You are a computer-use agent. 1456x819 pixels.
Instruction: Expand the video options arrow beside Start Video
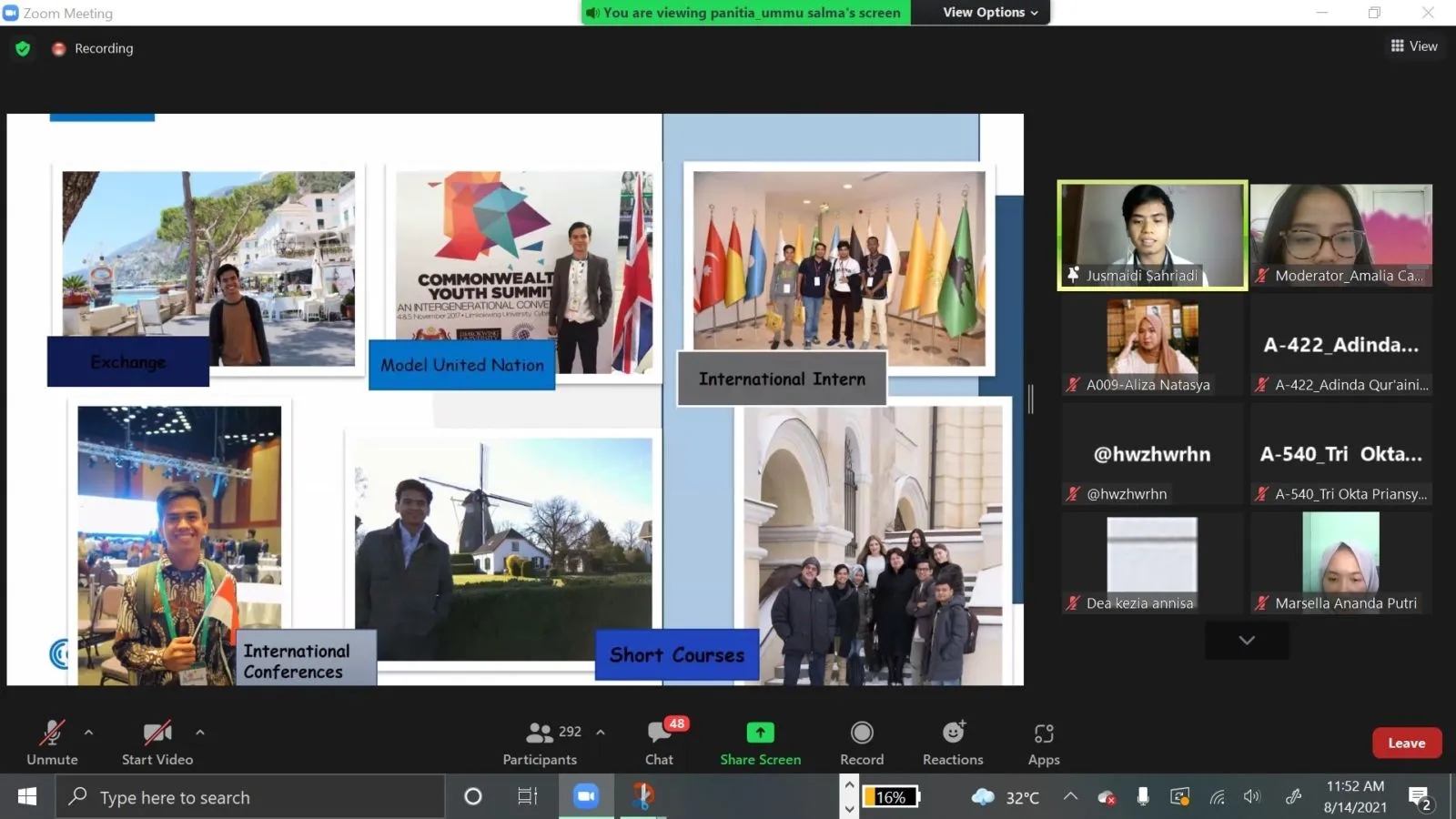(x=200, y=732)
